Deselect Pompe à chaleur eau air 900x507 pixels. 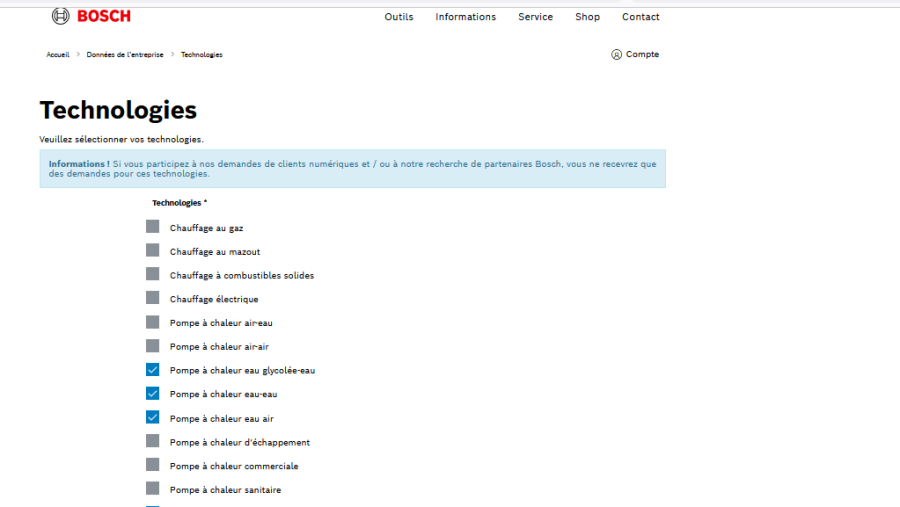(152, 417)
